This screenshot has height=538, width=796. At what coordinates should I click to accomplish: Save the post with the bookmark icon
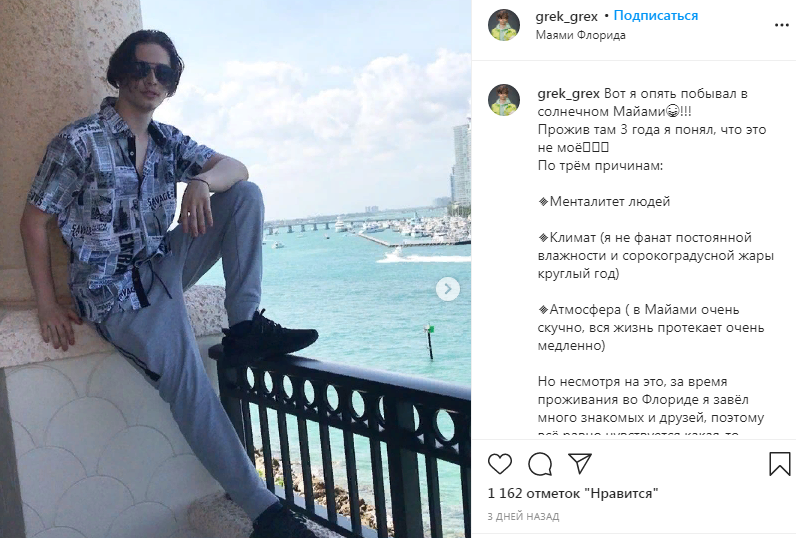pos(780,463)
